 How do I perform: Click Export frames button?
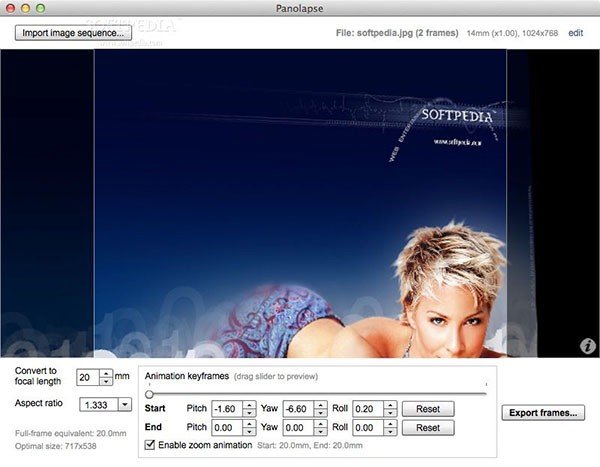(x=543, y=413)
